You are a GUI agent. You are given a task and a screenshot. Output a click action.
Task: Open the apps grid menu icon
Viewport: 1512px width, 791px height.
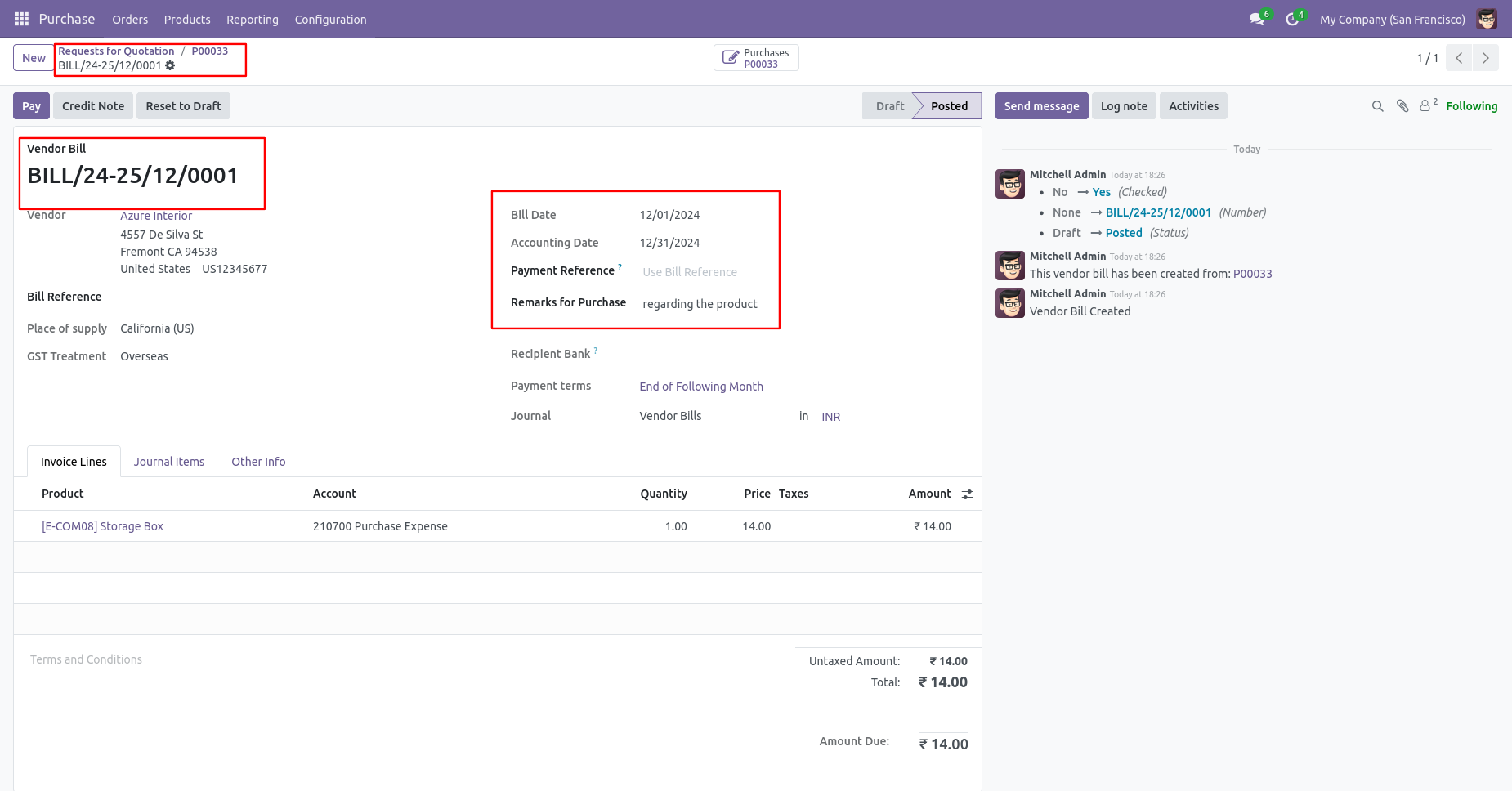[21, 19]
